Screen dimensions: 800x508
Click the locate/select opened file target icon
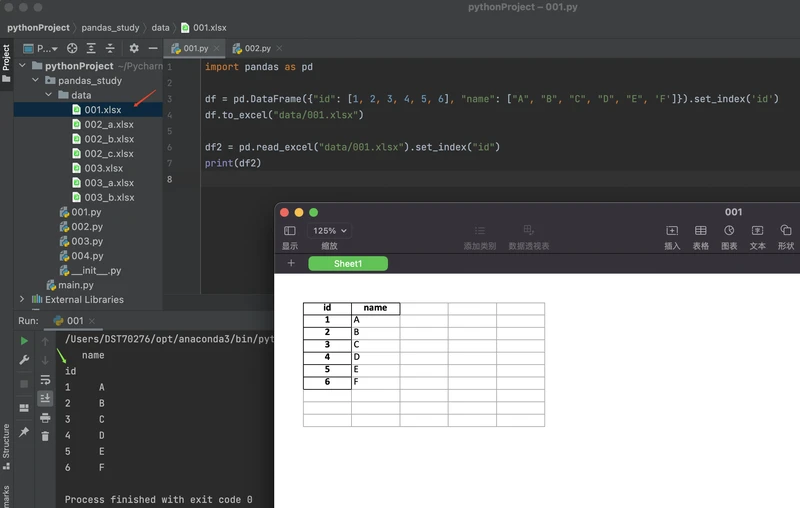coord(72,48)
